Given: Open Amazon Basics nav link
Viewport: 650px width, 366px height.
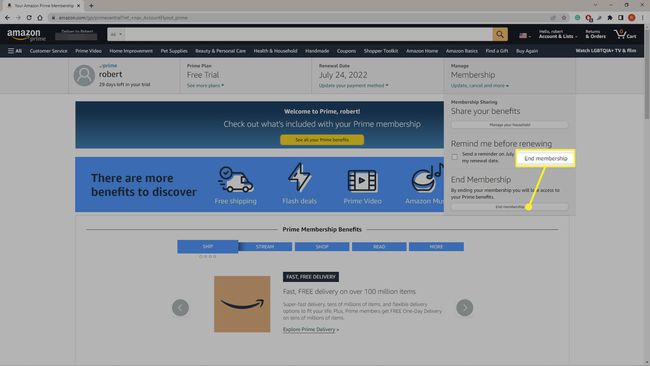Looking at the screenshot, I should coord(462,51).
